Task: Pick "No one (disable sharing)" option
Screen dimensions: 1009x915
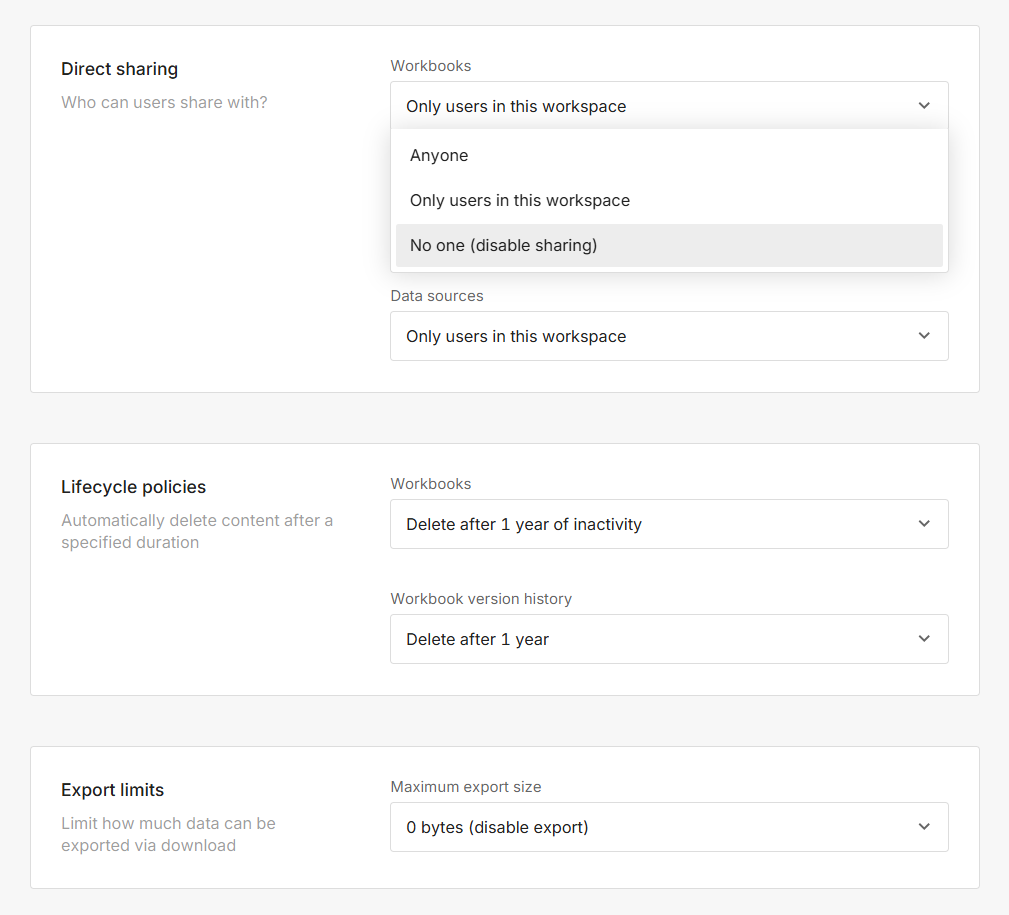Action: (x=503, y=245)
